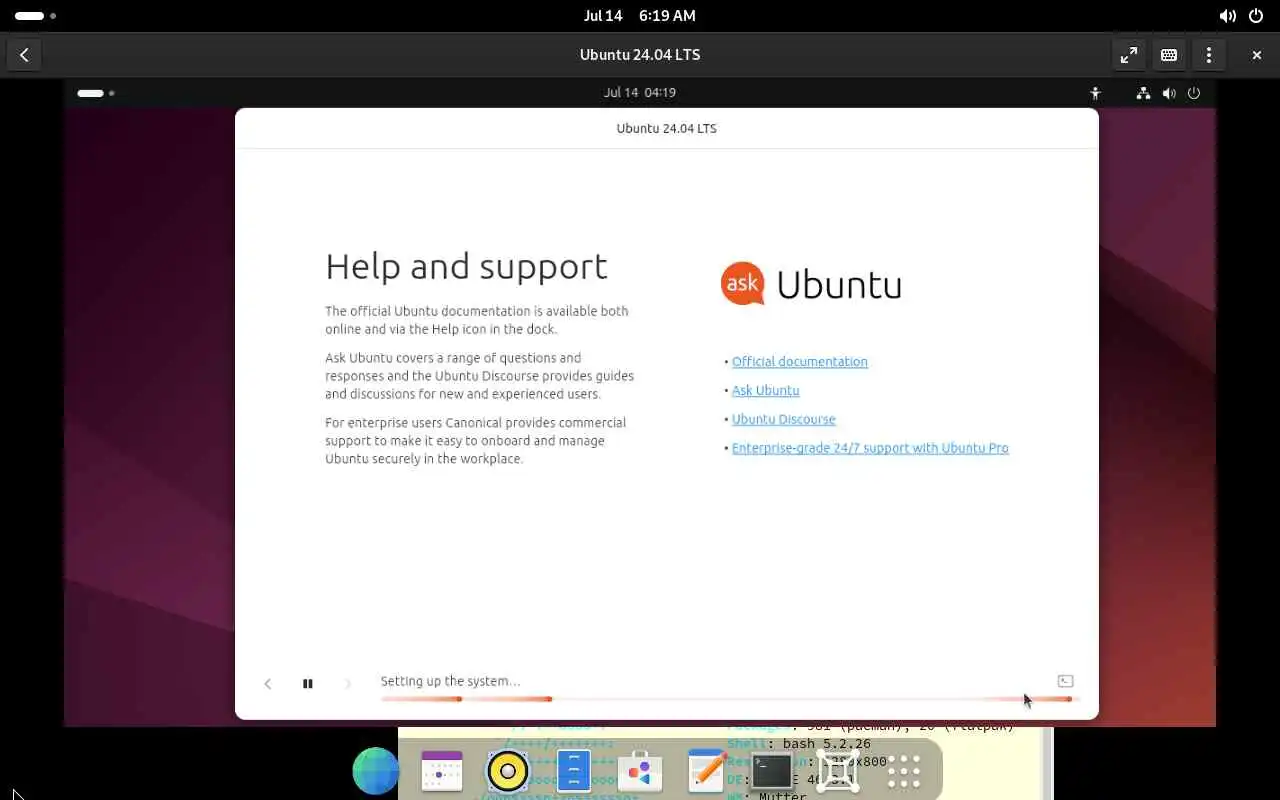Open the Text Editor in the dock
Screen dimensions: 1280x800
pos(706,771)
